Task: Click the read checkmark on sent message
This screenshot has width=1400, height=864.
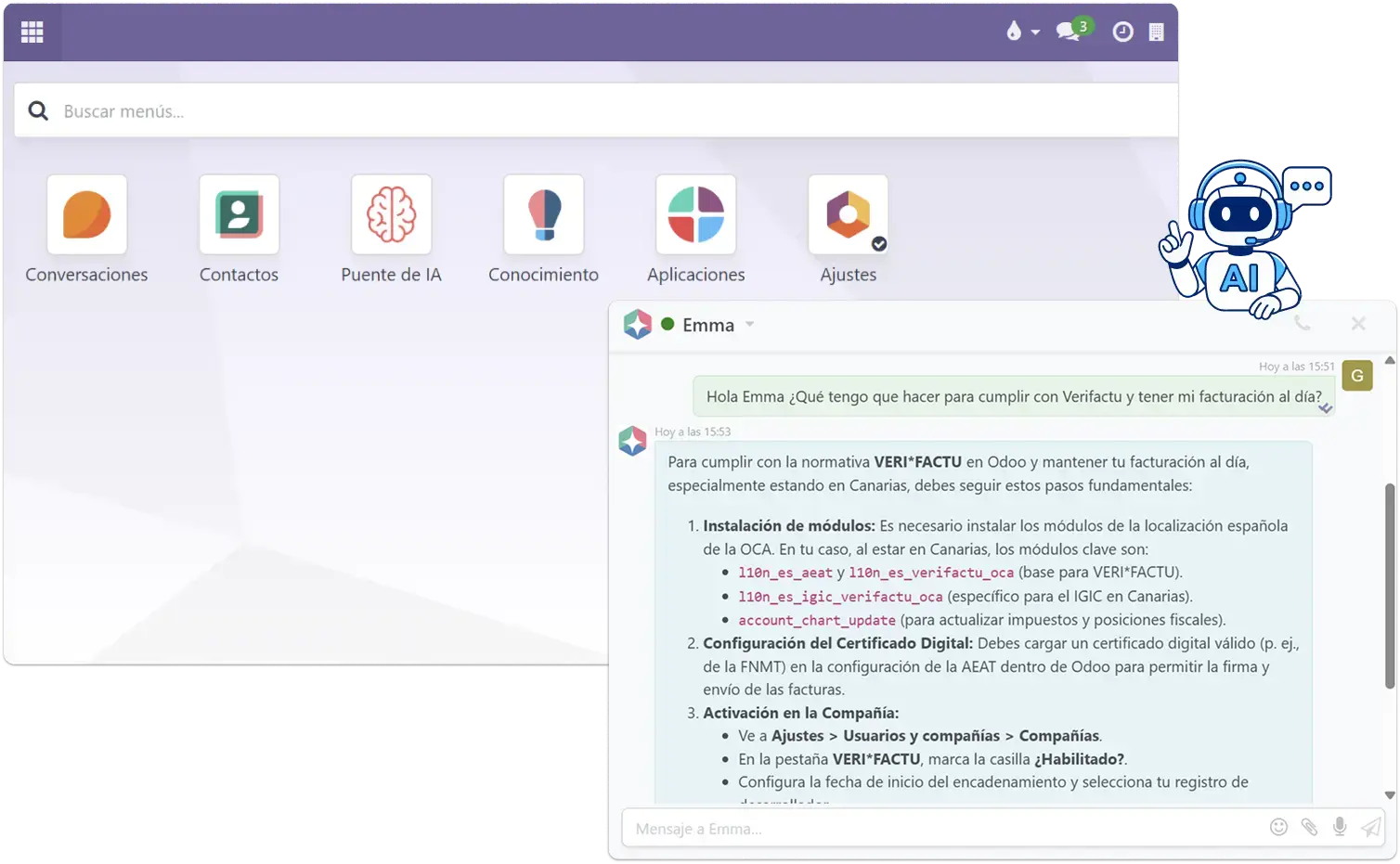Action: pyautogui.click(x=1326, y=408)
